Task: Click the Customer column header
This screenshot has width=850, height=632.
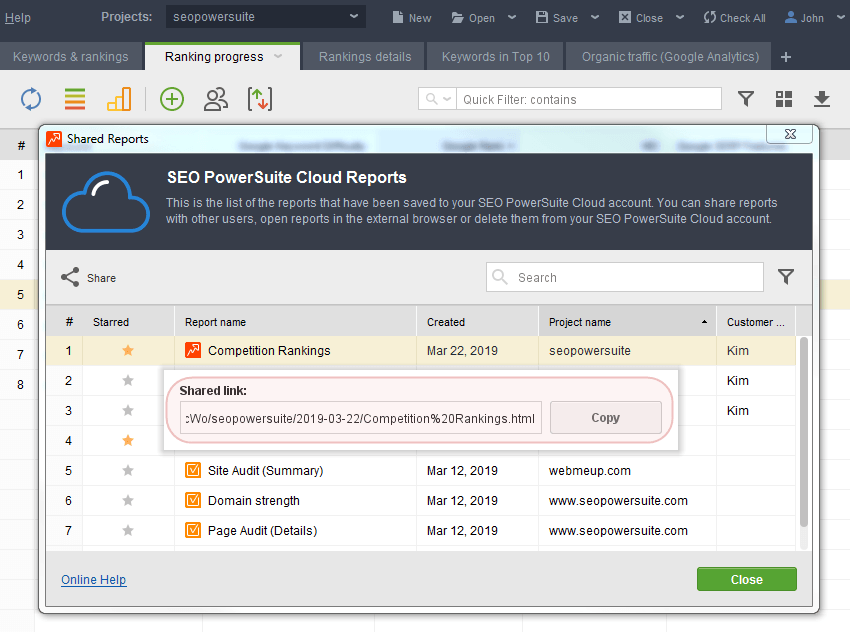Action: pos(756,322)
